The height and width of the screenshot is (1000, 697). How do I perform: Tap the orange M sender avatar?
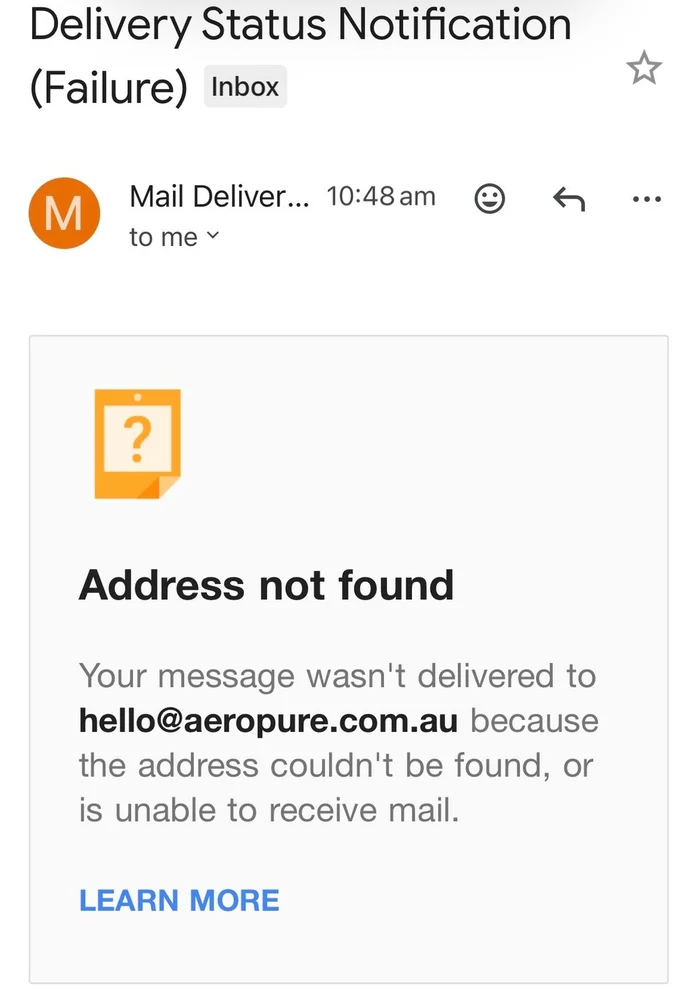tap(65, 214)
